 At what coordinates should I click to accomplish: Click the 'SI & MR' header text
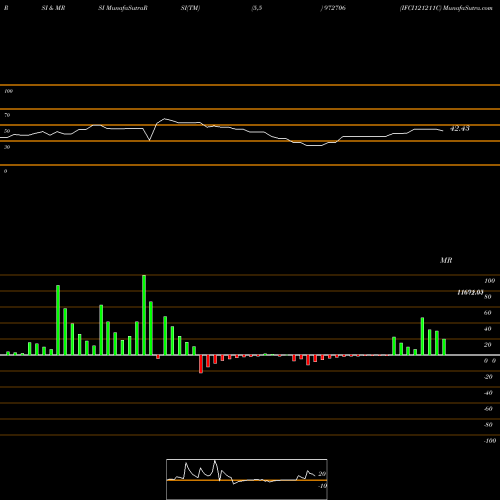pyautogui.click(x=53, y=8)
